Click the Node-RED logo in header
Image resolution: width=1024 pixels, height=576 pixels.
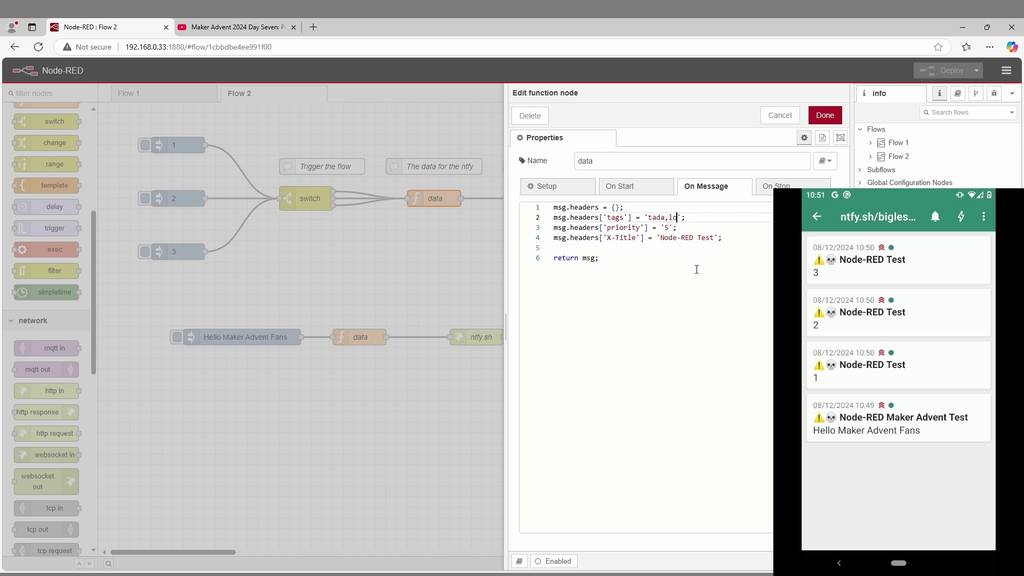coord(25,71)
